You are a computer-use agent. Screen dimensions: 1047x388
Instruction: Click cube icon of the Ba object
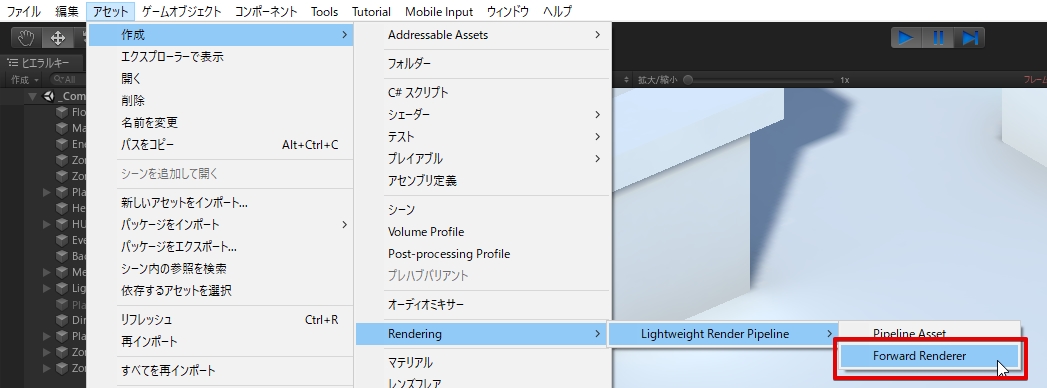(63, 256)
